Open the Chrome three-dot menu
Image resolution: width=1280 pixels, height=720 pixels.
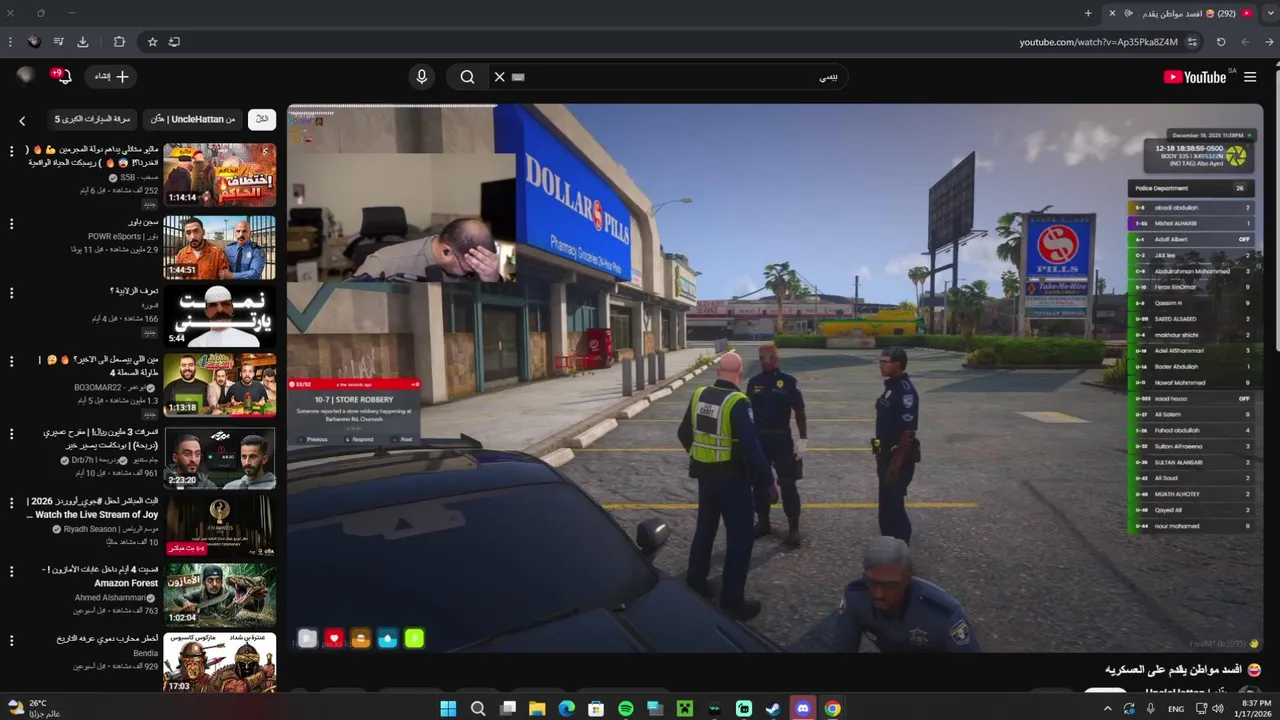(10, 42)
